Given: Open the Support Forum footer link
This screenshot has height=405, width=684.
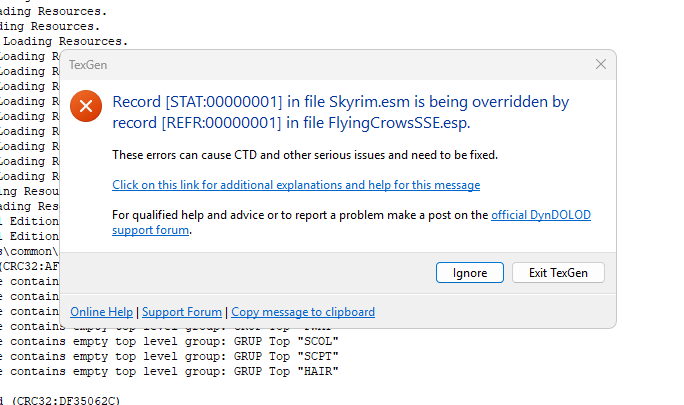Looking at the screenshot, I should click(182, 312).
